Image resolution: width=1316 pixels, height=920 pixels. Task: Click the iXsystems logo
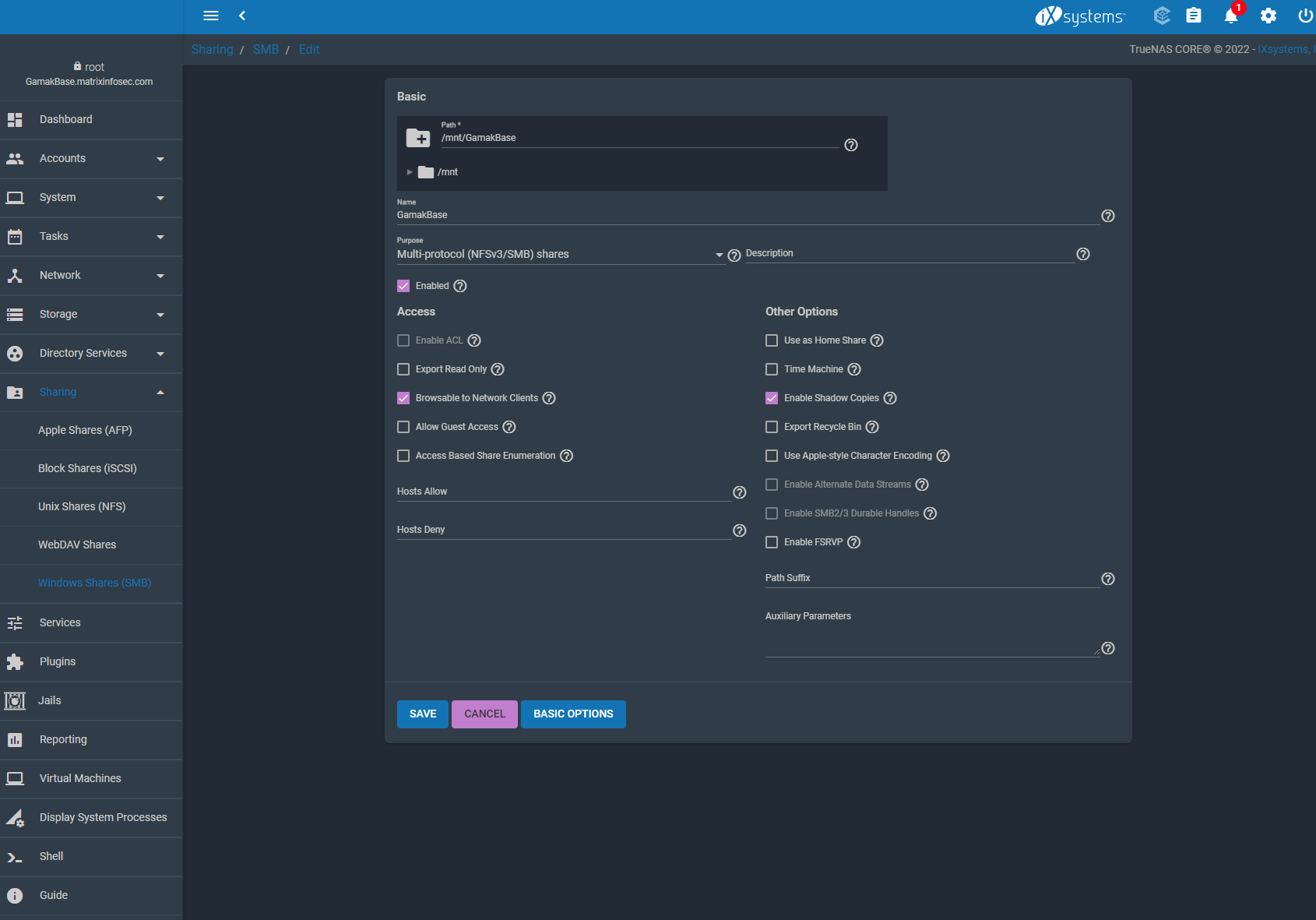(x=1080, y=16)
